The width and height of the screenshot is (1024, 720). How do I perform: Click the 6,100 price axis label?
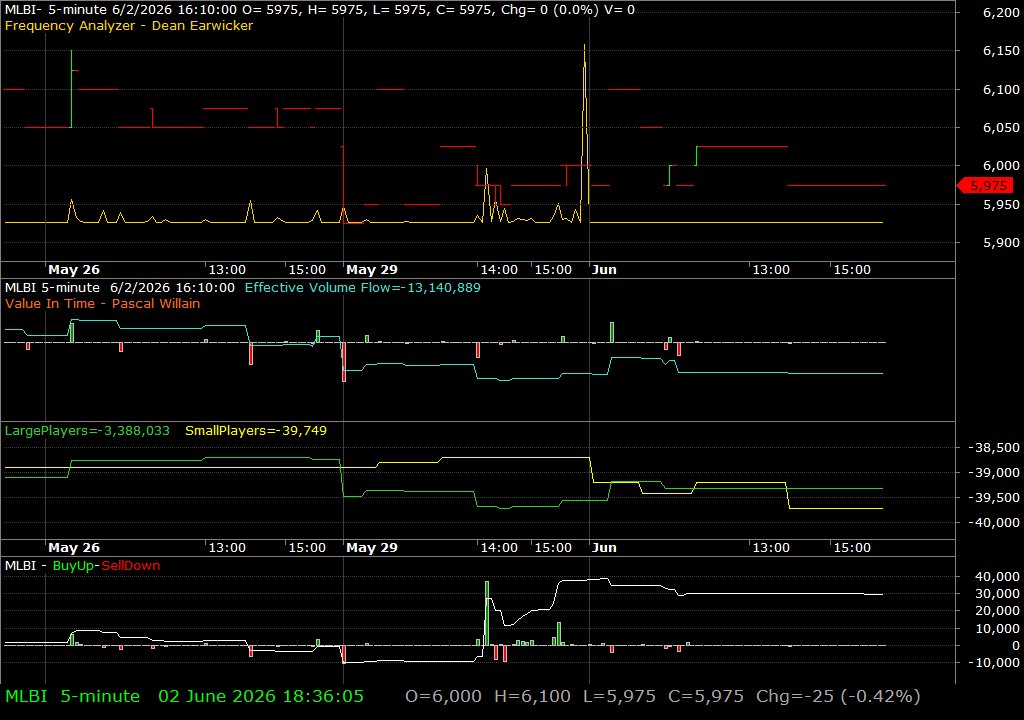(1001, 90)
